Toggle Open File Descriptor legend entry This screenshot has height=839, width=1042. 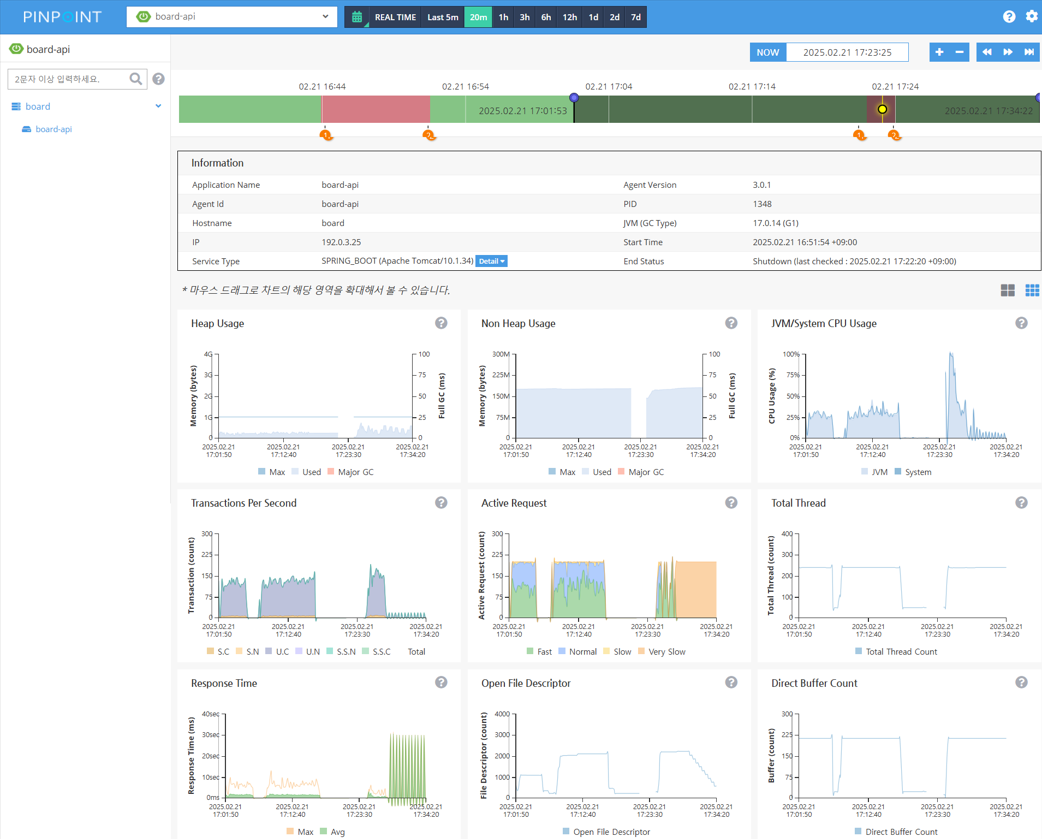tap(606, 832)
